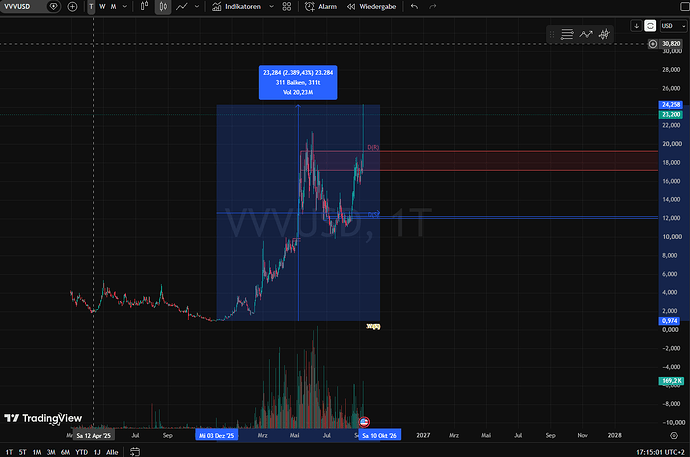Undo the last chart action
This screenshot has width=690, height=457.
coord(414,7)
